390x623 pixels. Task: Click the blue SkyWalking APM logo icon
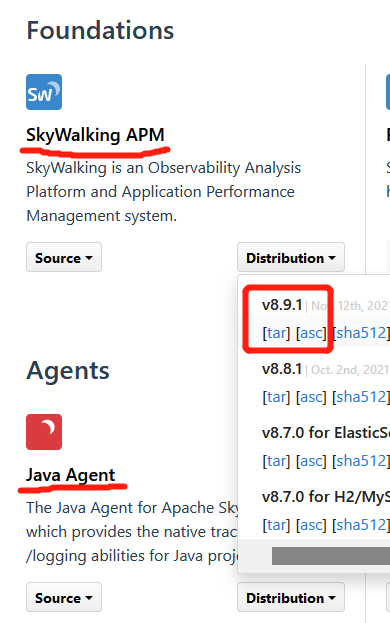(x=44, y=92)
